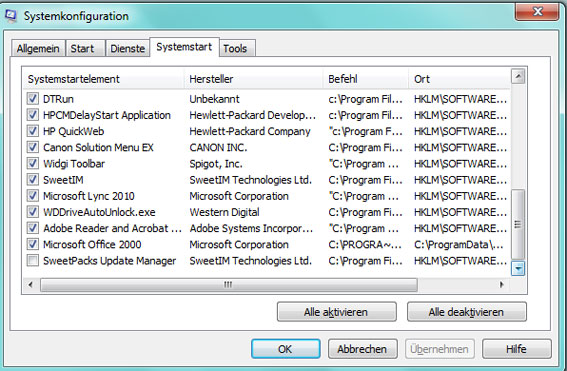Uncheck WDDriveAutoUnlock.exe checkbox
This screenshot has width=567, height=371.
coord(33,212)
